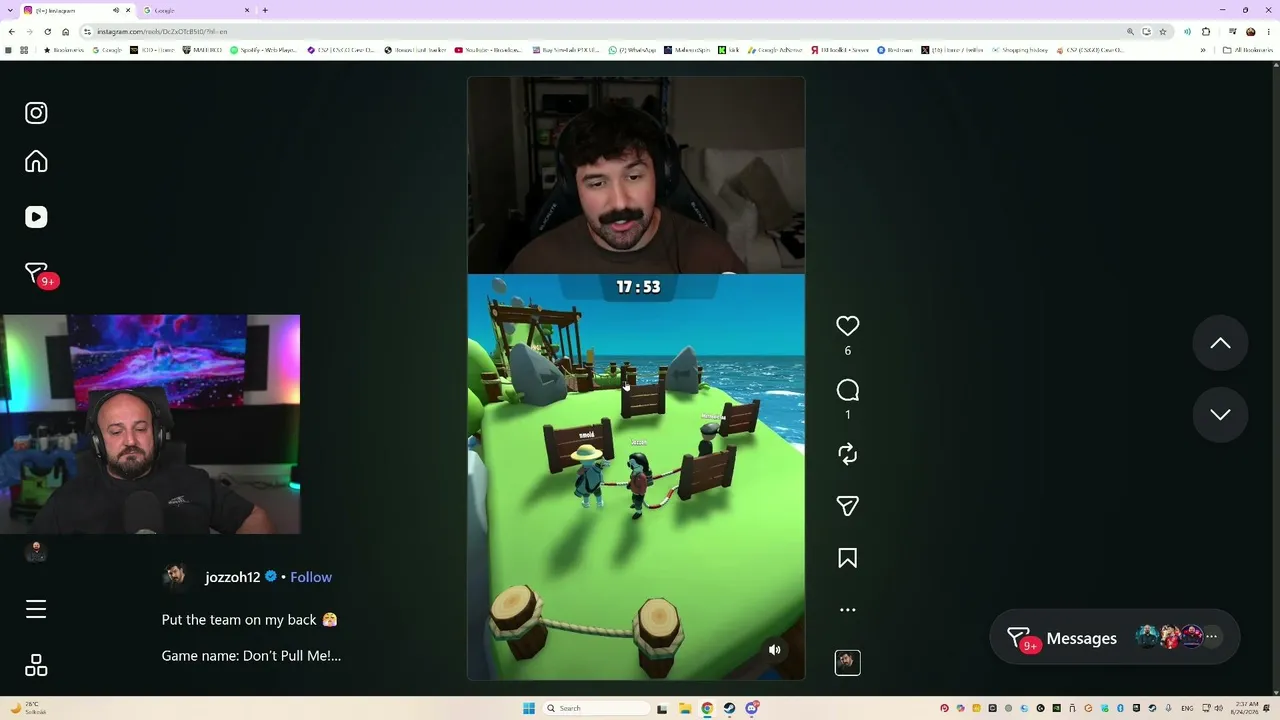Go to Instagram Home feed icon
Image resolution: width=1280 pixels, height=720 pixels.
[36, 162]
